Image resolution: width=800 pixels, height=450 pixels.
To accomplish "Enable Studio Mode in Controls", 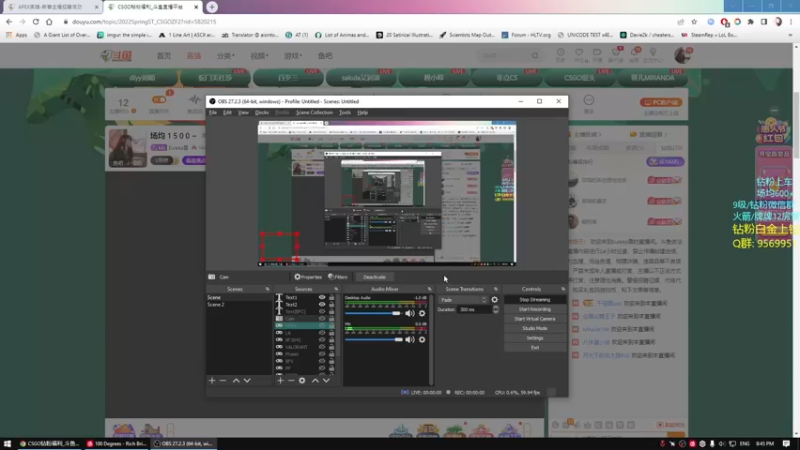I will 535,328.
